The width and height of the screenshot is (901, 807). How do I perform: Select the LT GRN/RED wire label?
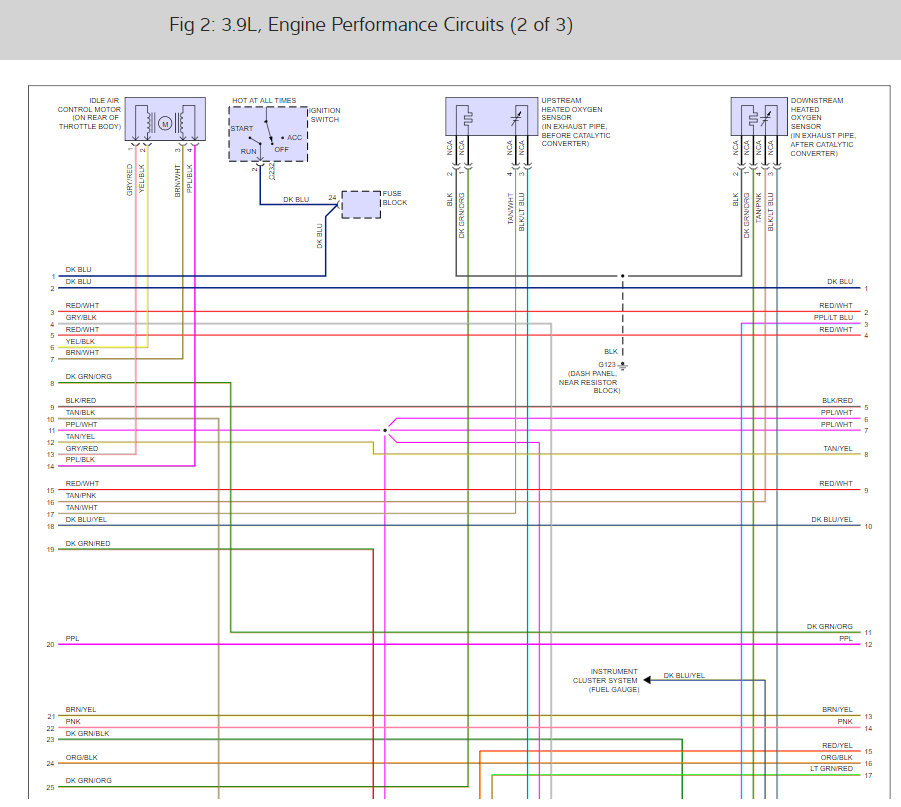coord(831,768)
